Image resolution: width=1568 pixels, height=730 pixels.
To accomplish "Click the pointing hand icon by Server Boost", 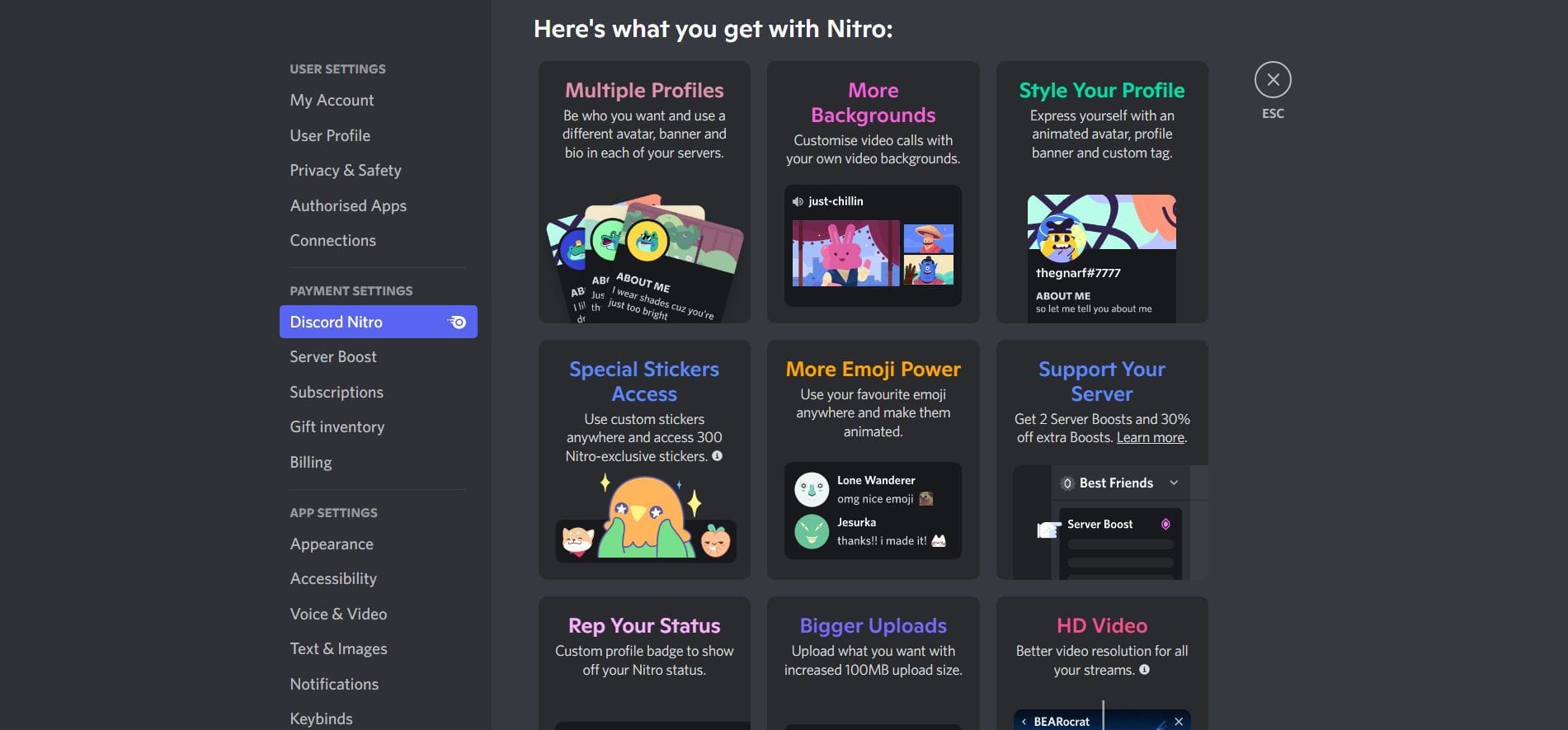I will point(1048,529).
